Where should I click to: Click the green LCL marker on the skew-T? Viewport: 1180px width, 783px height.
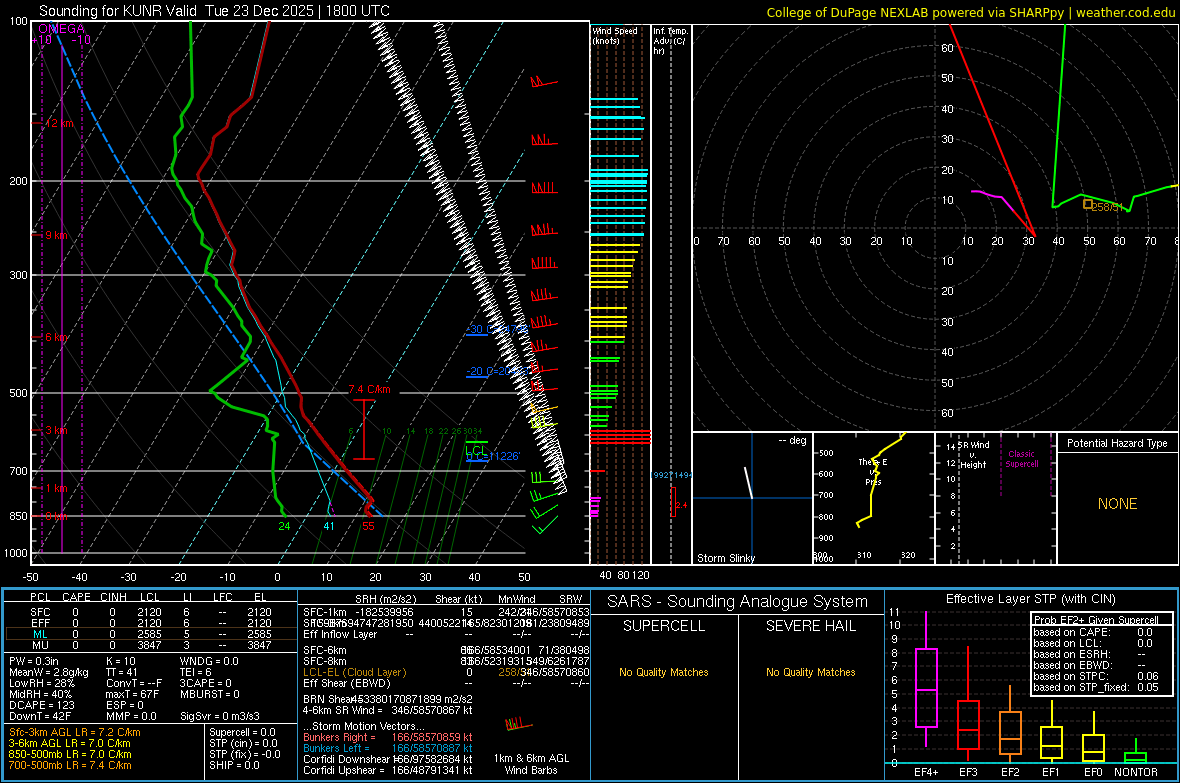click(476, 450)
